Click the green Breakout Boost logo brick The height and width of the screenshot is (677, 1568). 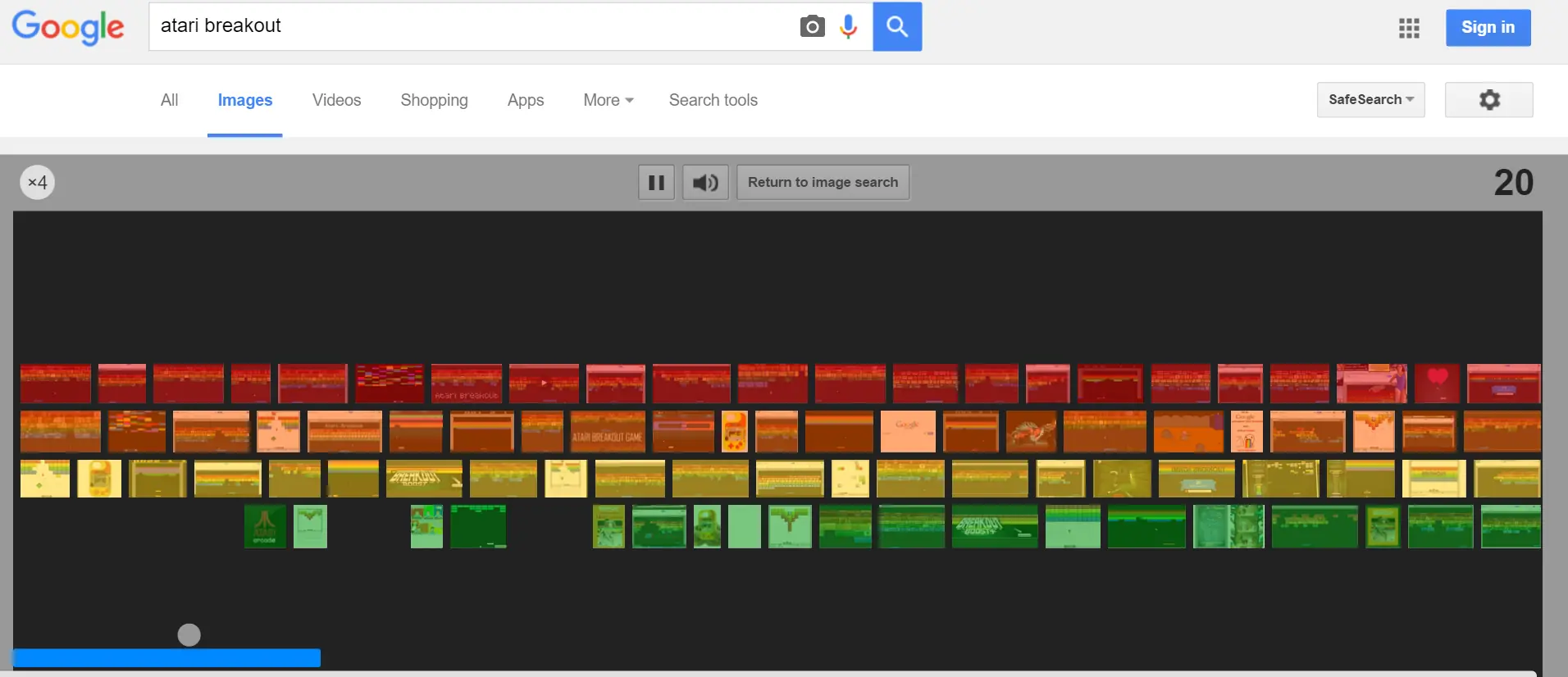995,526
